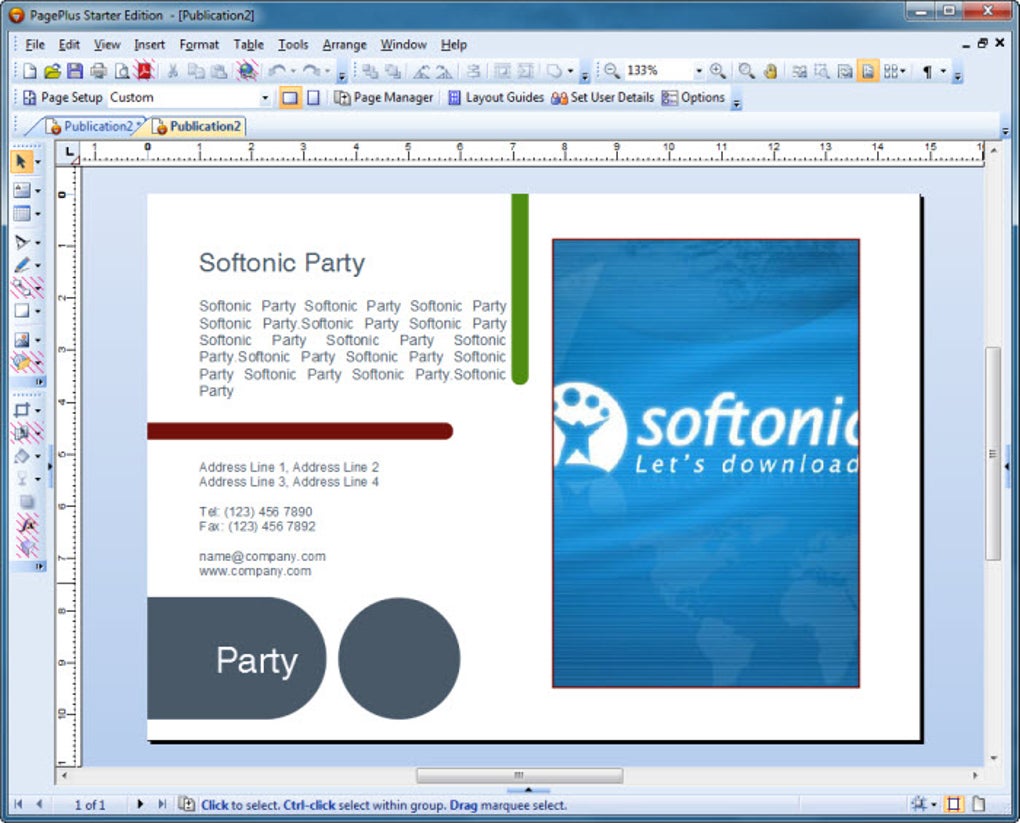The width and height of the screenshot is (1020, 823).
Task: Click Set User Details button
Action: [x=602, y=98]
